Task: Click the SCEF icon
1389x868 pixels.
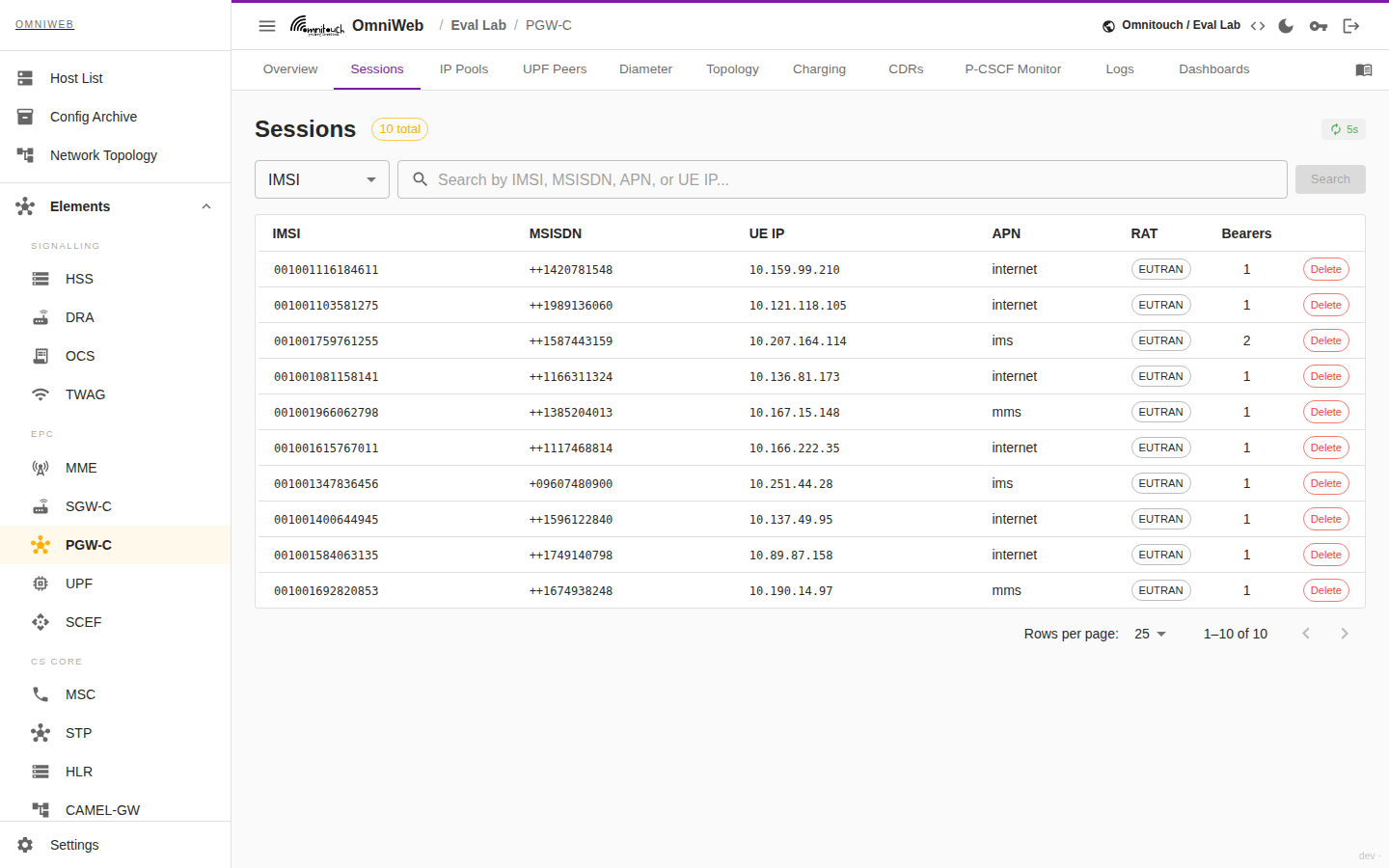Action: tap(41, 622)
